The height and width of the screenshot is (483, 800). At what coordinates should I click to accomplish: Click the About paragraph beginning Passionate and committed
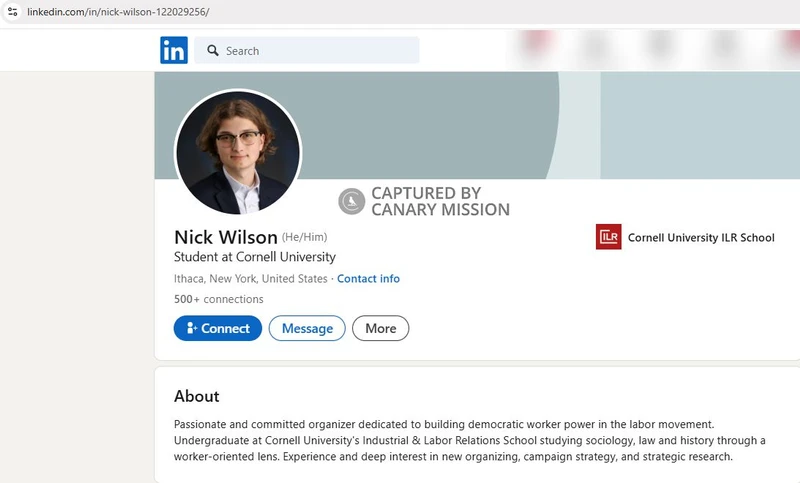coord(469,440)
